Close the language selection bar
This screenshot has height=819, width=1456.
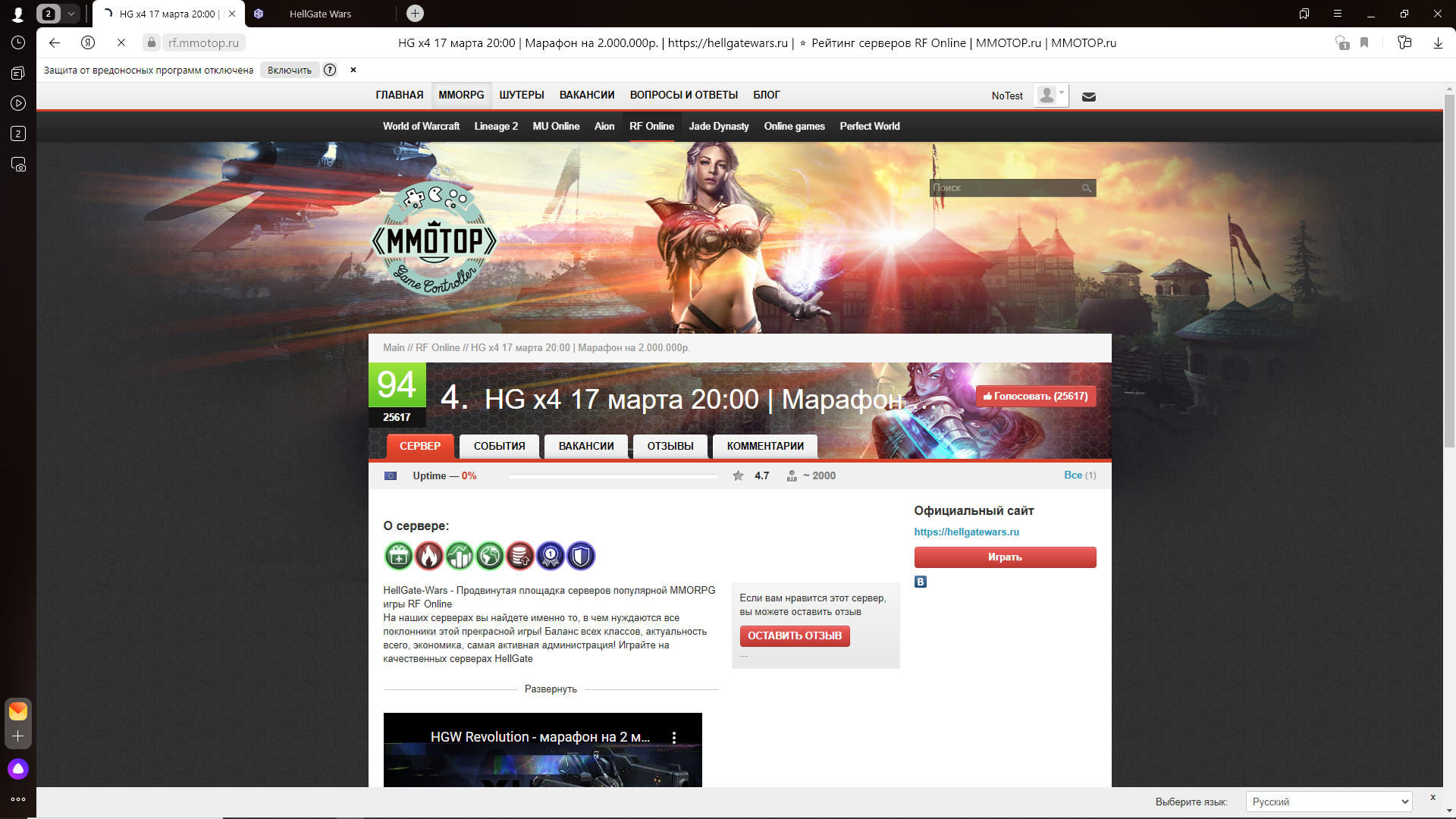1432,797
